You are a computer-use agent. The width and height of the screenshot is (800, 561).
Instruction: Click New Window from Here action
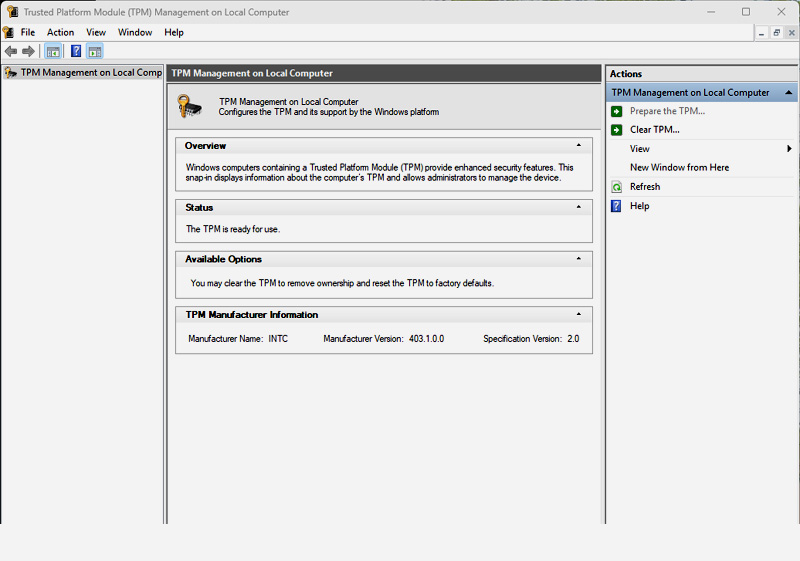tap(679, 168)
